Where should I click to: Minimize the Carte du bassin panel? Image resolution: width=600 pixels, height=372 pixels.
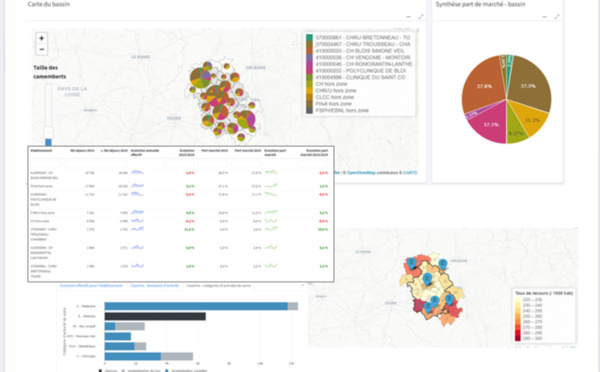[408, 17]
